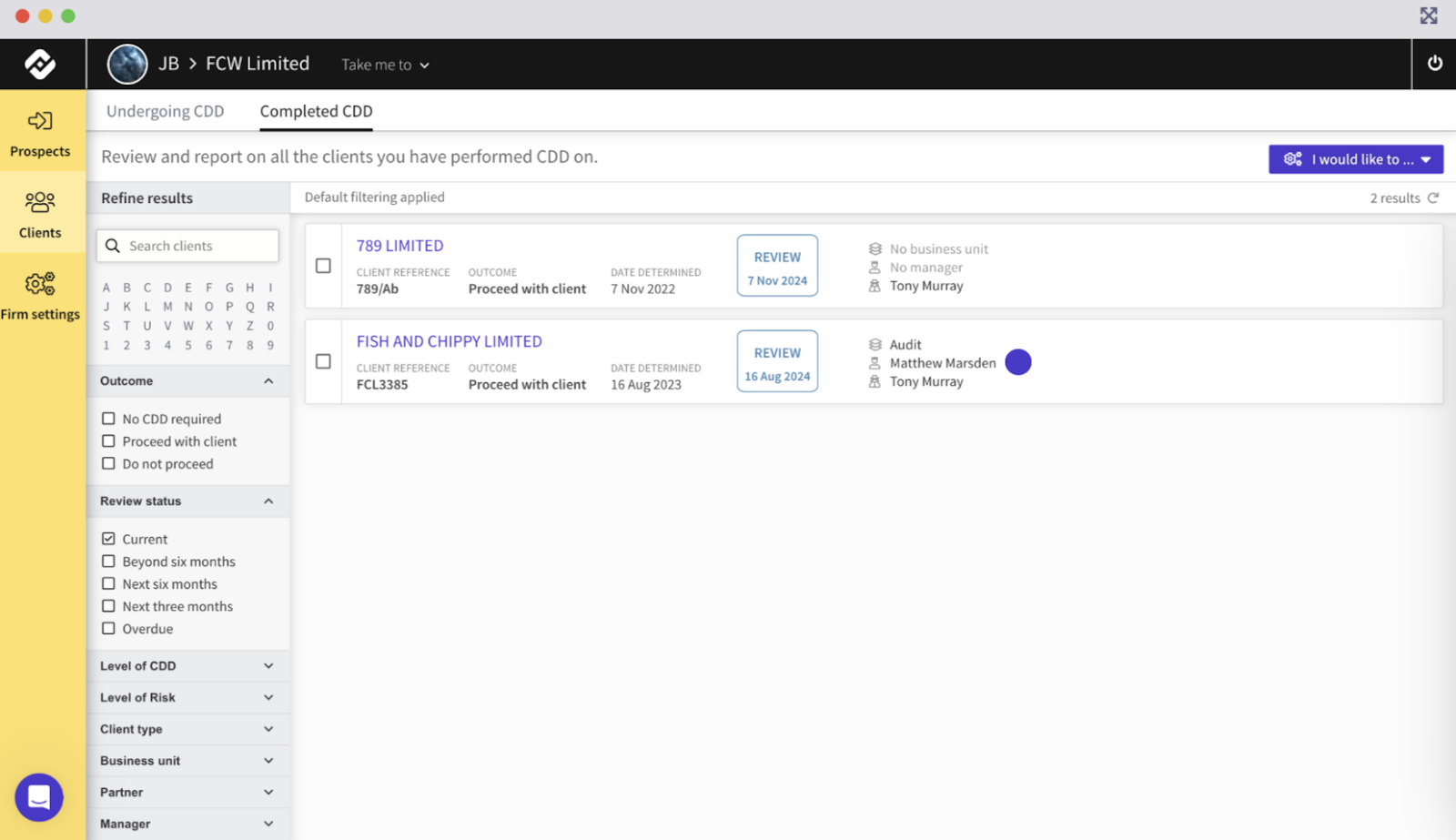The height and width of the screenshot is (840, 1456).
Task: Click the purple circle next to Matthew Marsden
Action: point(1018,362)
